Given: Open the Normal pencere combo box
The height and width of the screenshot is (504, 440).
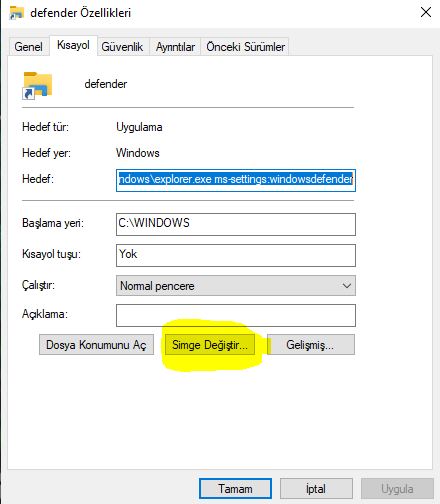Looking at the screenshot, I should 236,286.
